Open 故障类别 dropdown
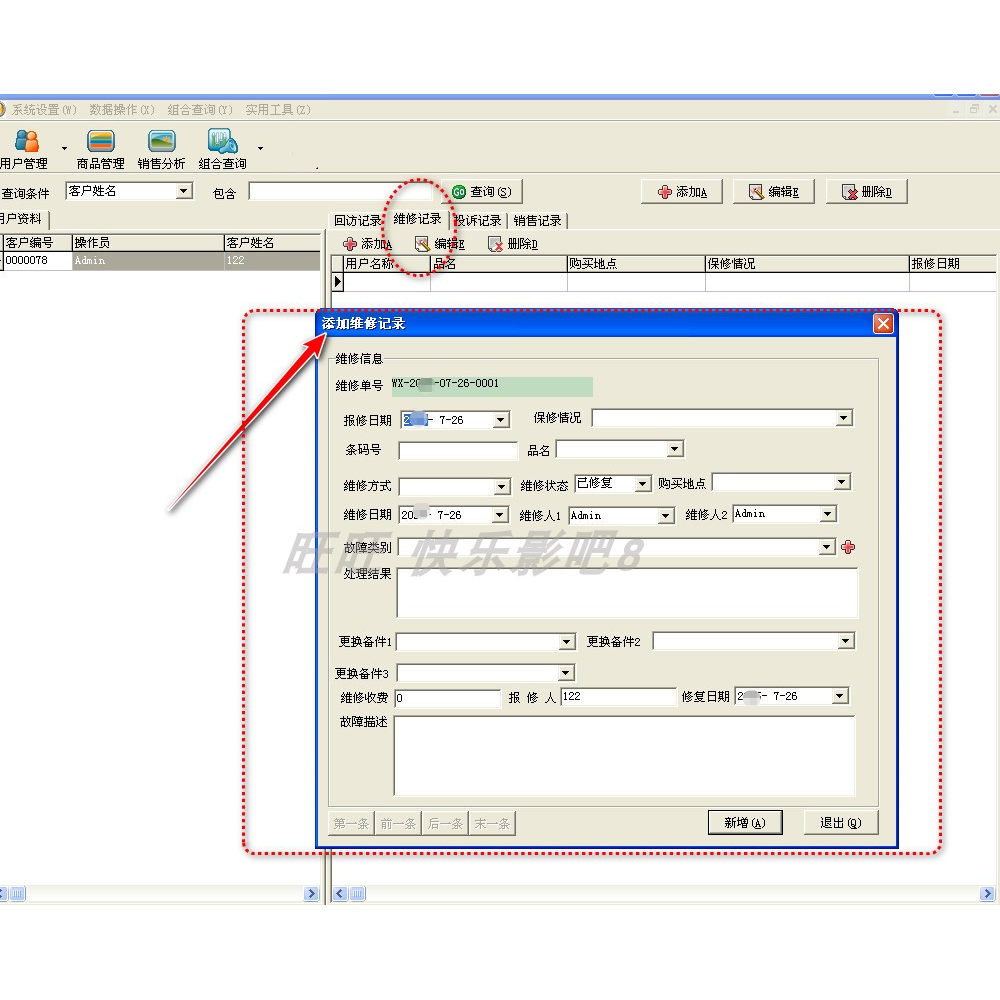This screenshot has width=1000, height=1000. (x=827, y=547)
